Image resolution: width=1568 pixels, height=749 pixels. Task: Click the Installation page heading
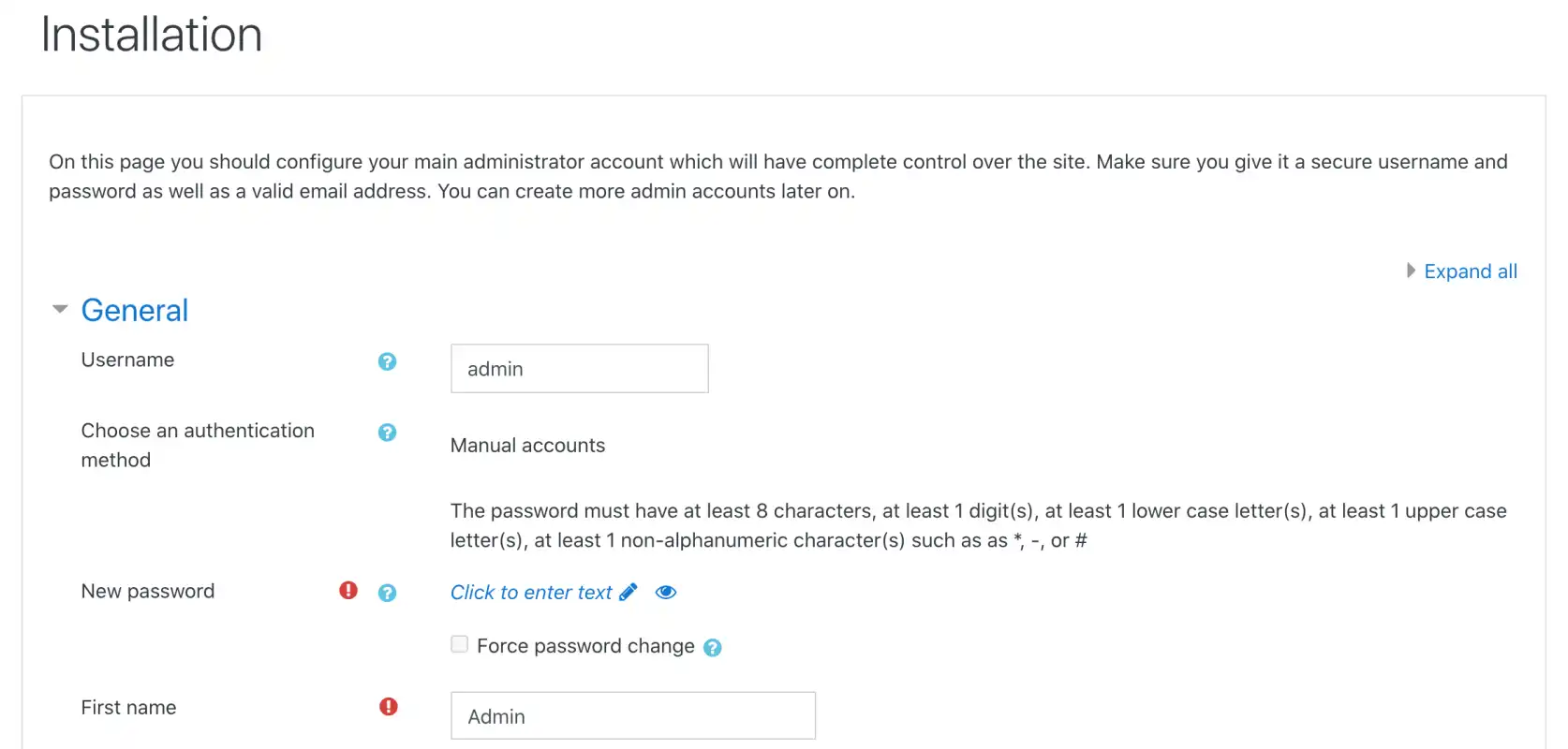pos(152,35)
